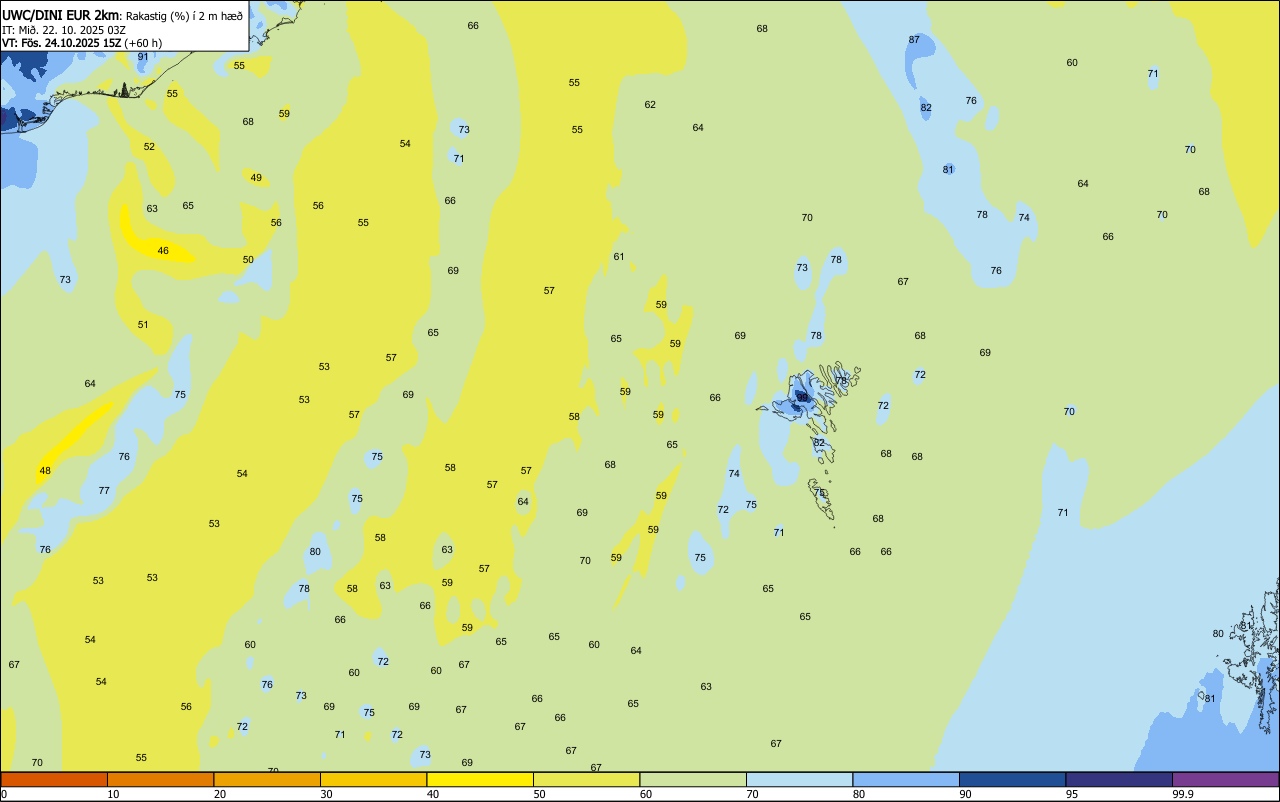Click the humidity value 52
This screenshot has width=1280, height=802.
point(149,147)
